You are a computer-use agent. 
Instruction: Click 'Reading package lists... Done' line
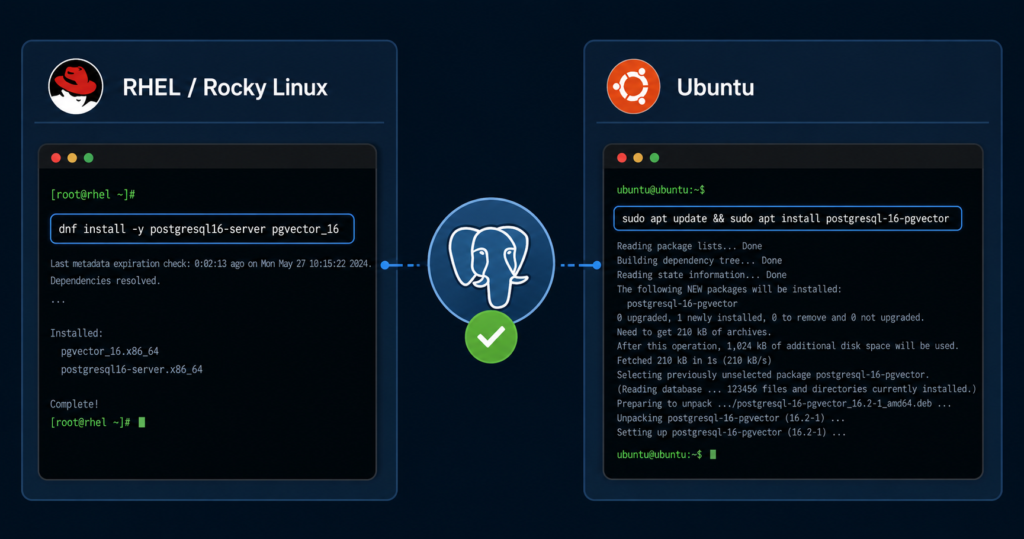pyautogui.click(x=689, y=246)
